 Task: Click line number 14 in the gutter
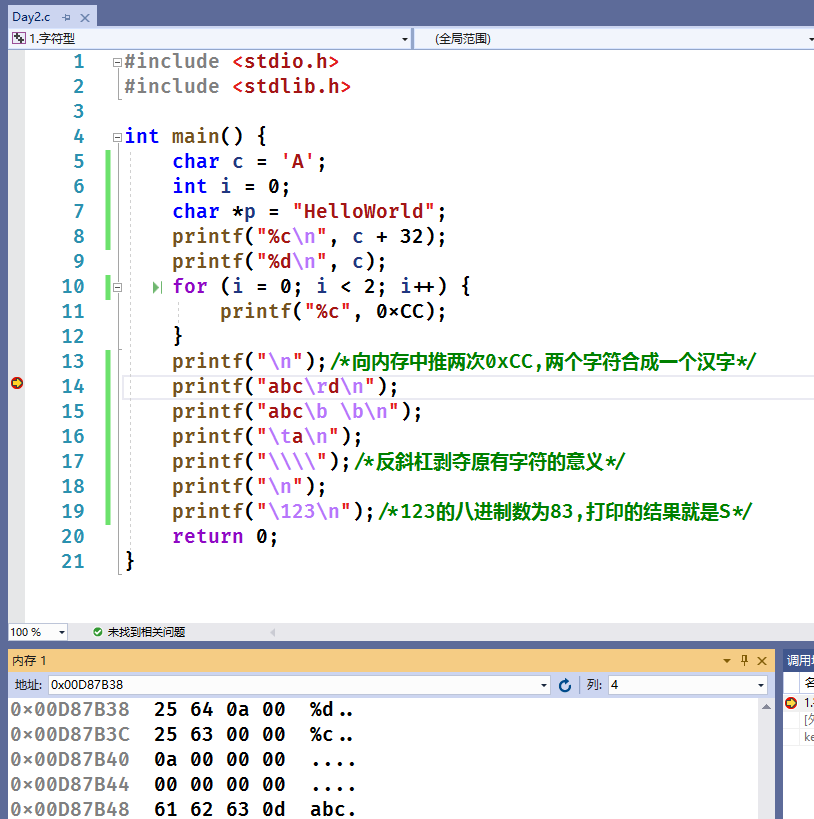coord(73,387)
